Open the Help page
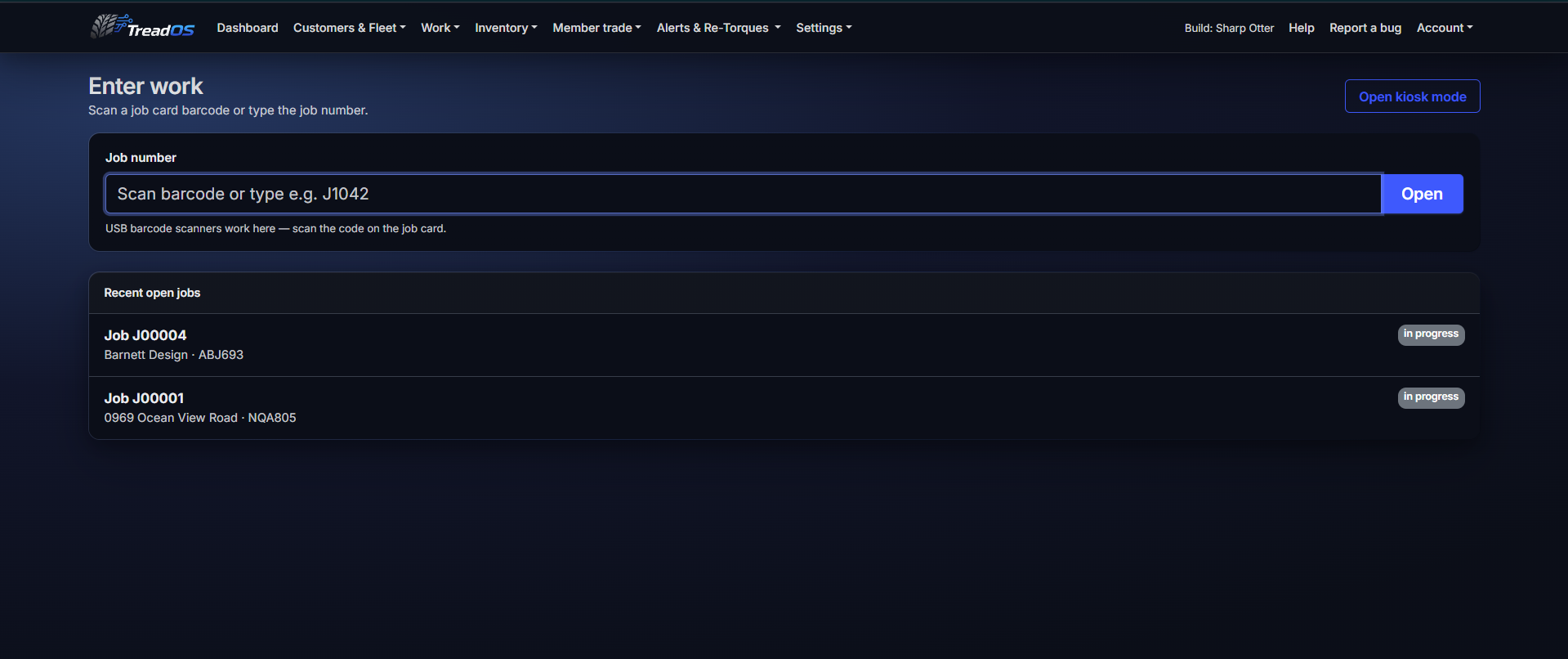The height and width of the screenshot is (659, 1568). point(1302,28)
